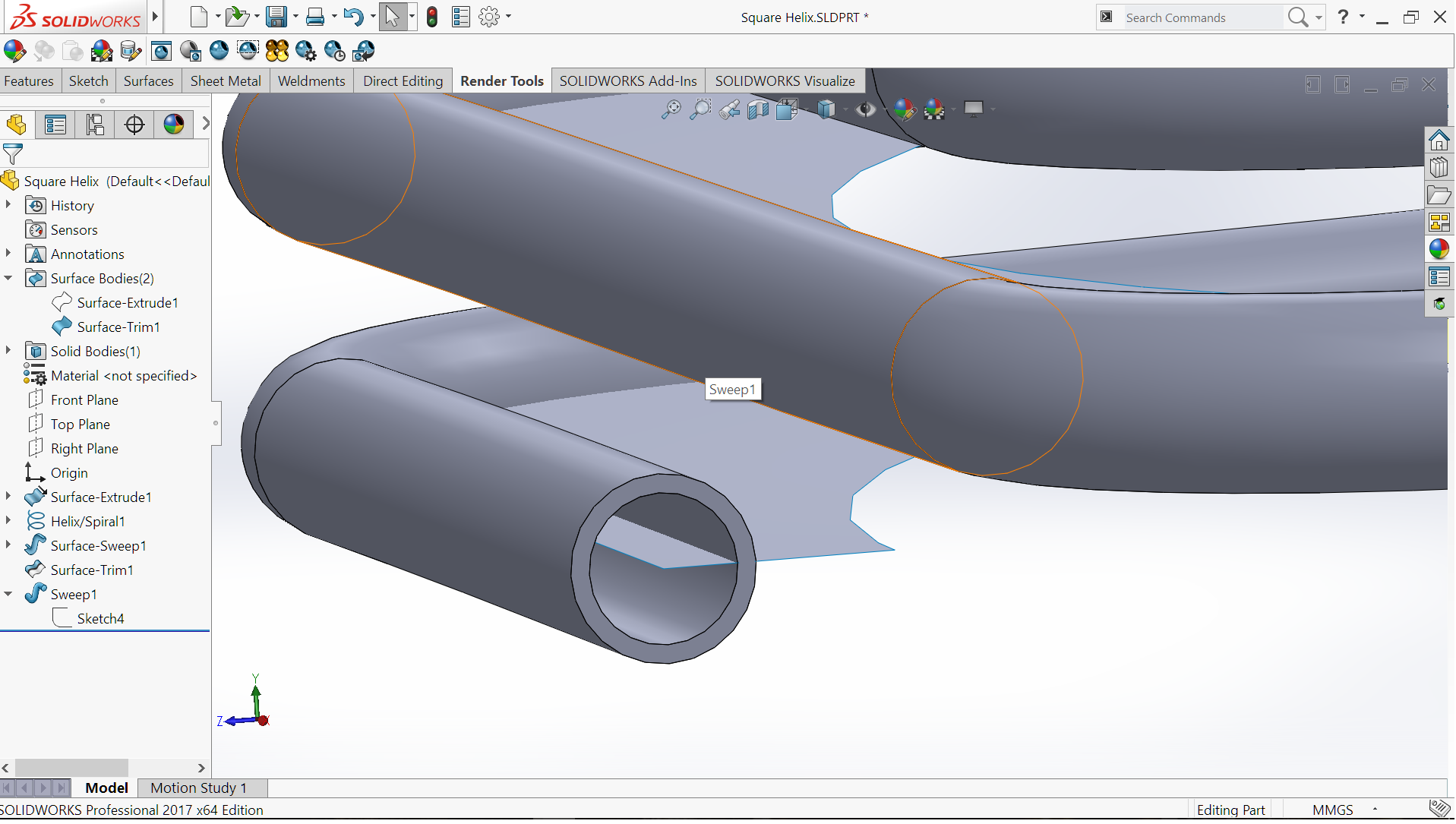Select Helix/Spiral1 in the feature tree
This screenshot has width=1456, height=824.
[87, 522]
